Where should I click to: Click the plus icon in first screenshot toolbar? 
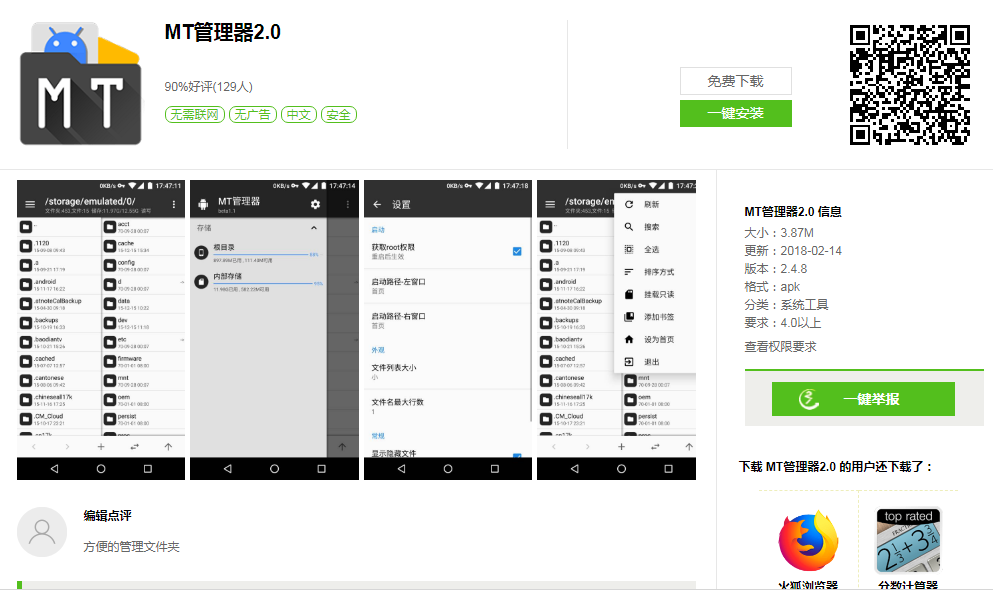(x=101, y=447)
